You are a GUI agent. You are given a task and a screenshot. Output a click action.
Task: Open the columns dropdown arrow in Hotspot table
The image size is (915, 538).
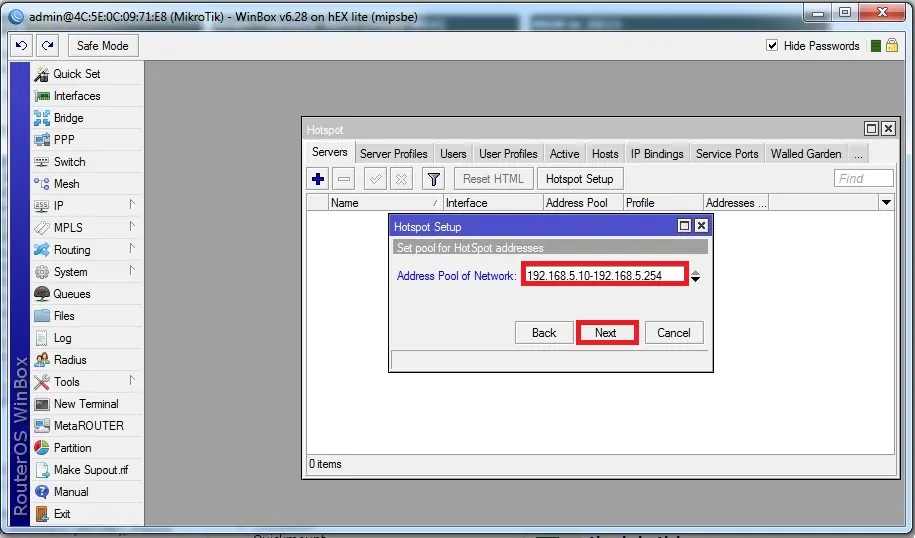[886, 202]
